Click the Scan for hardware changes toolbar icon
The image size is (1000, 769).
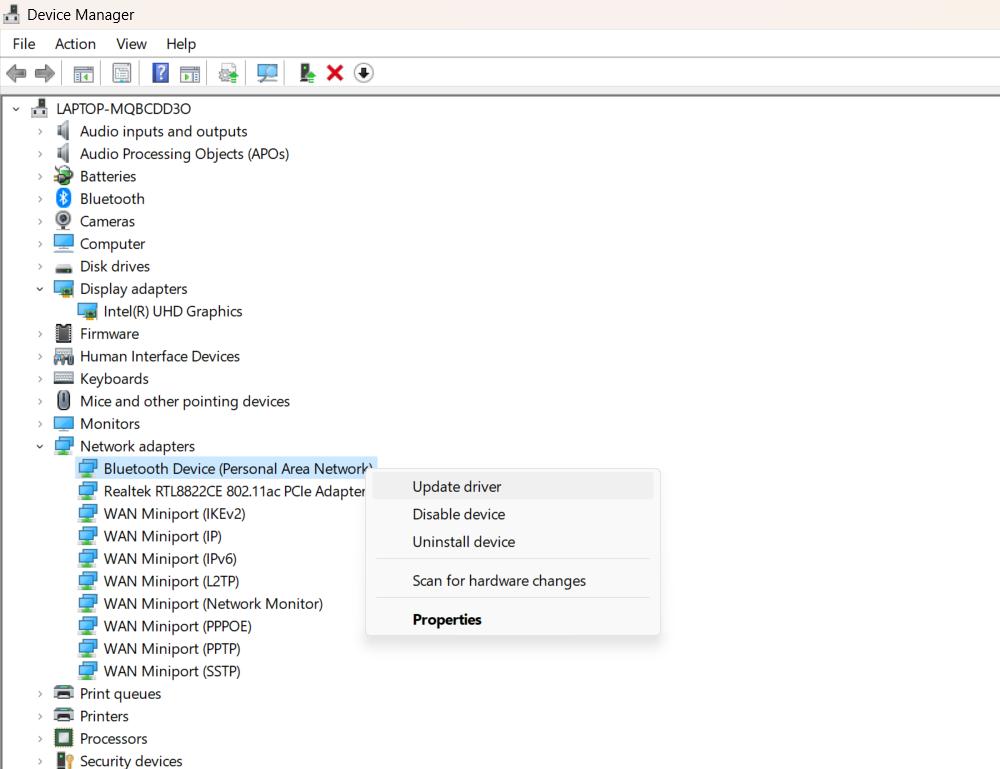pyautogui.click(x=267, y=72)
